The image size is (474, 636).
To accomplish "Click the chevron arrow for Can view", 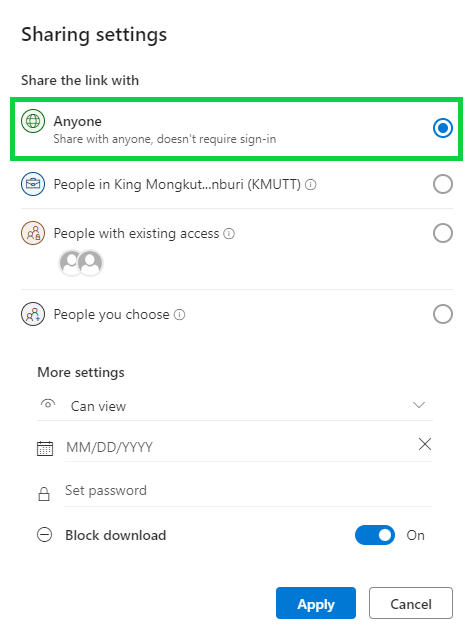I will point(418,405).
